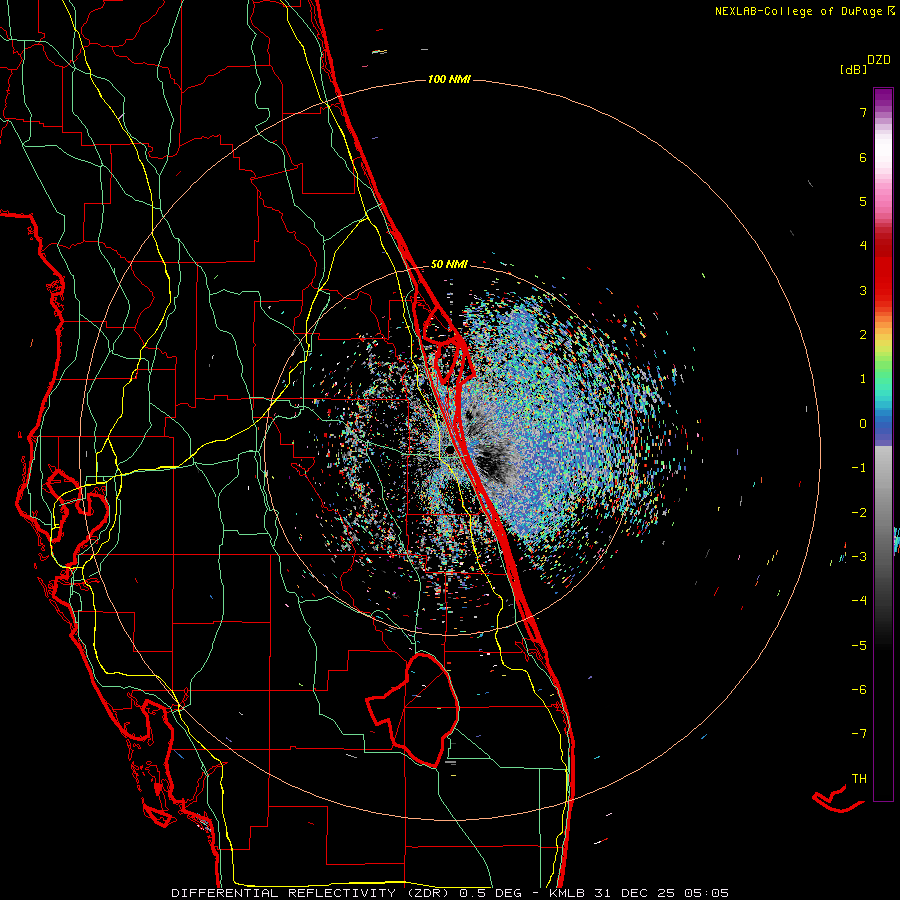
Task: Click the -2 value on dB scale
Action: coord(859,513)
